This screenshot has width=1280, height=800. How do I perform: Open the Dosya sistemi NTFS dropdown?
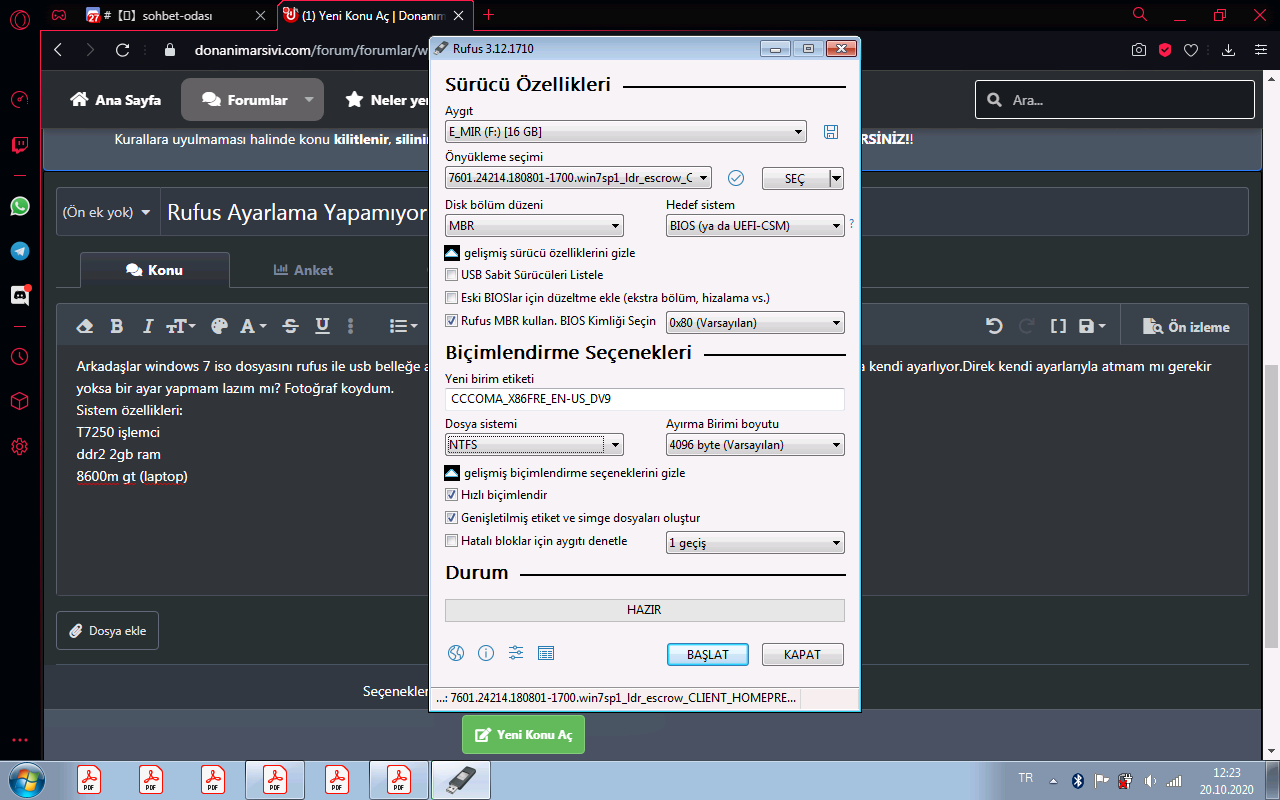pos(534,445)
